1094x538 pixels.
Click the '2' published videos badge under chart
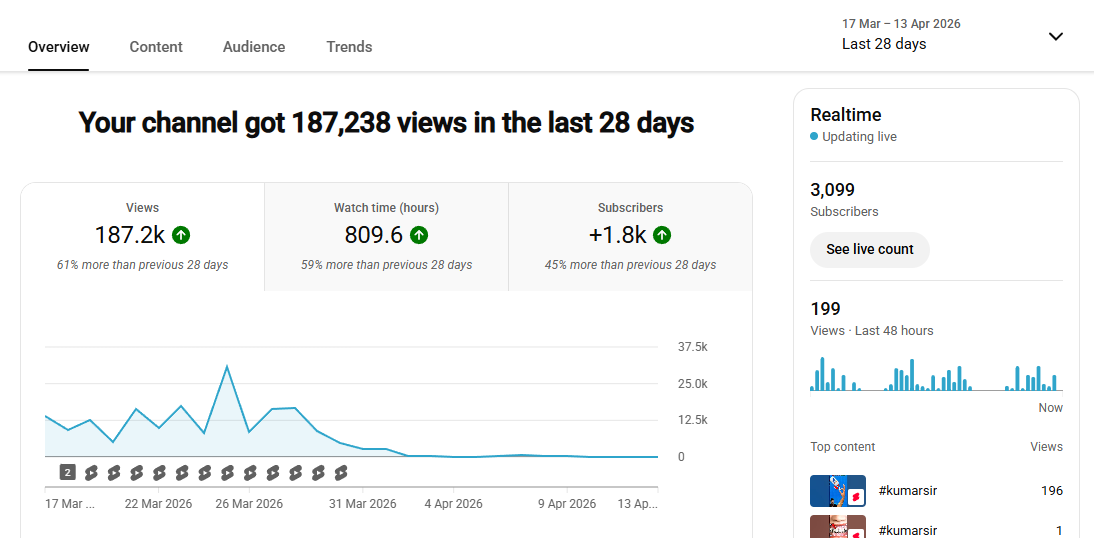(67, 472)
